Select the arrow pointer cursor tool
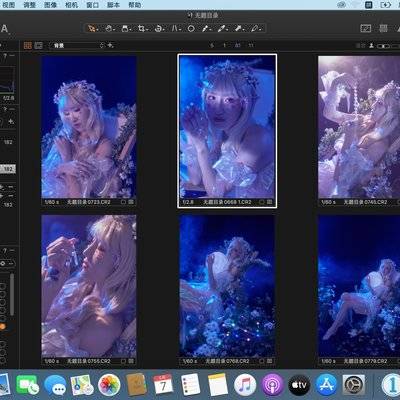 point(91,29)
